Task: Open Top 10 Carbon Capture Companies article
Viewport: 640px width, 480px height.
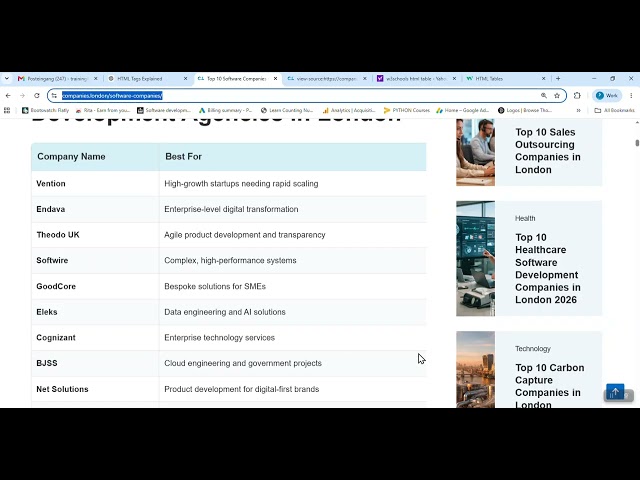Action: point(549,386)
